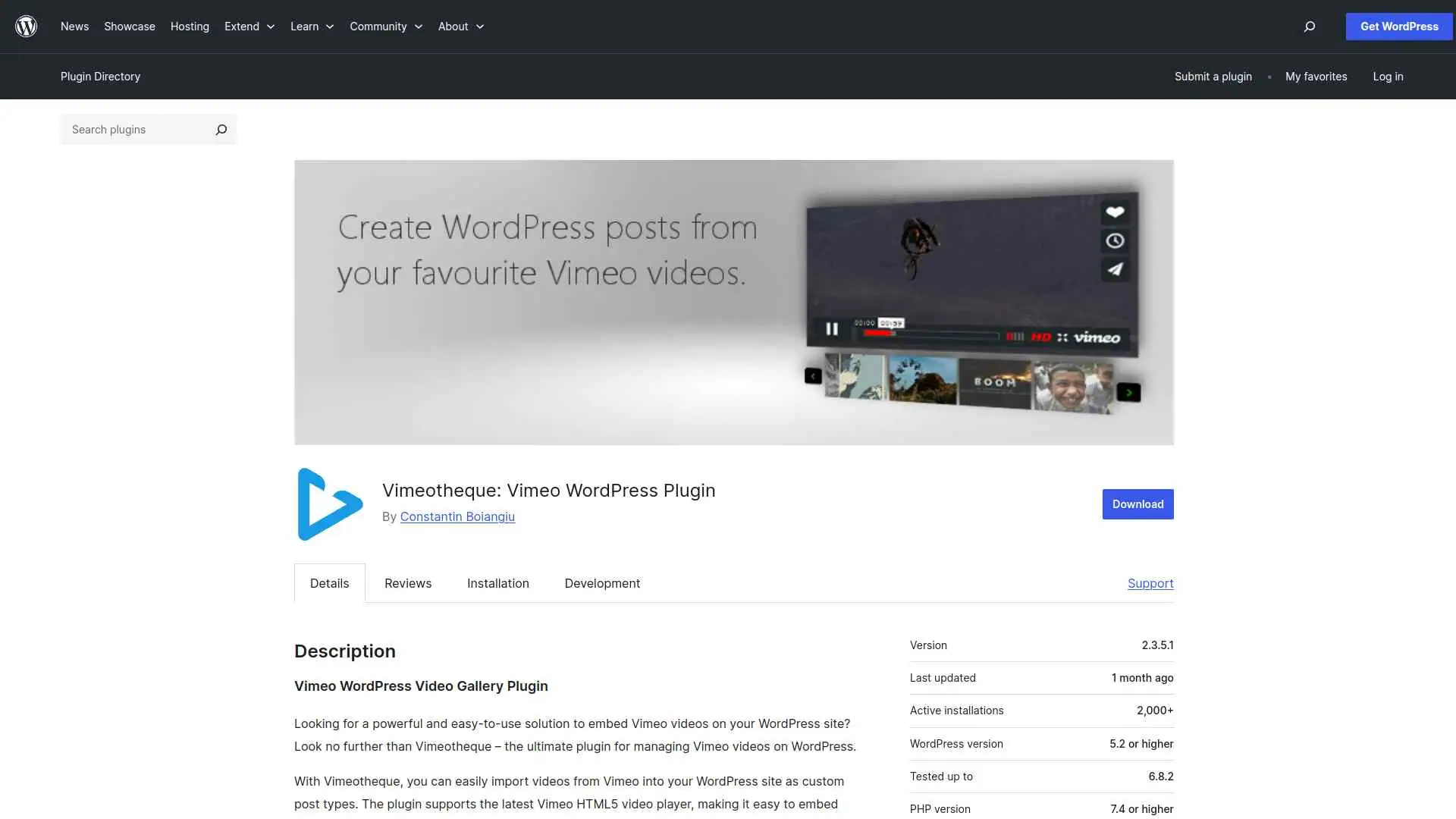Open the About dropdown menu

pyautogui.click(x=460, y=26)
